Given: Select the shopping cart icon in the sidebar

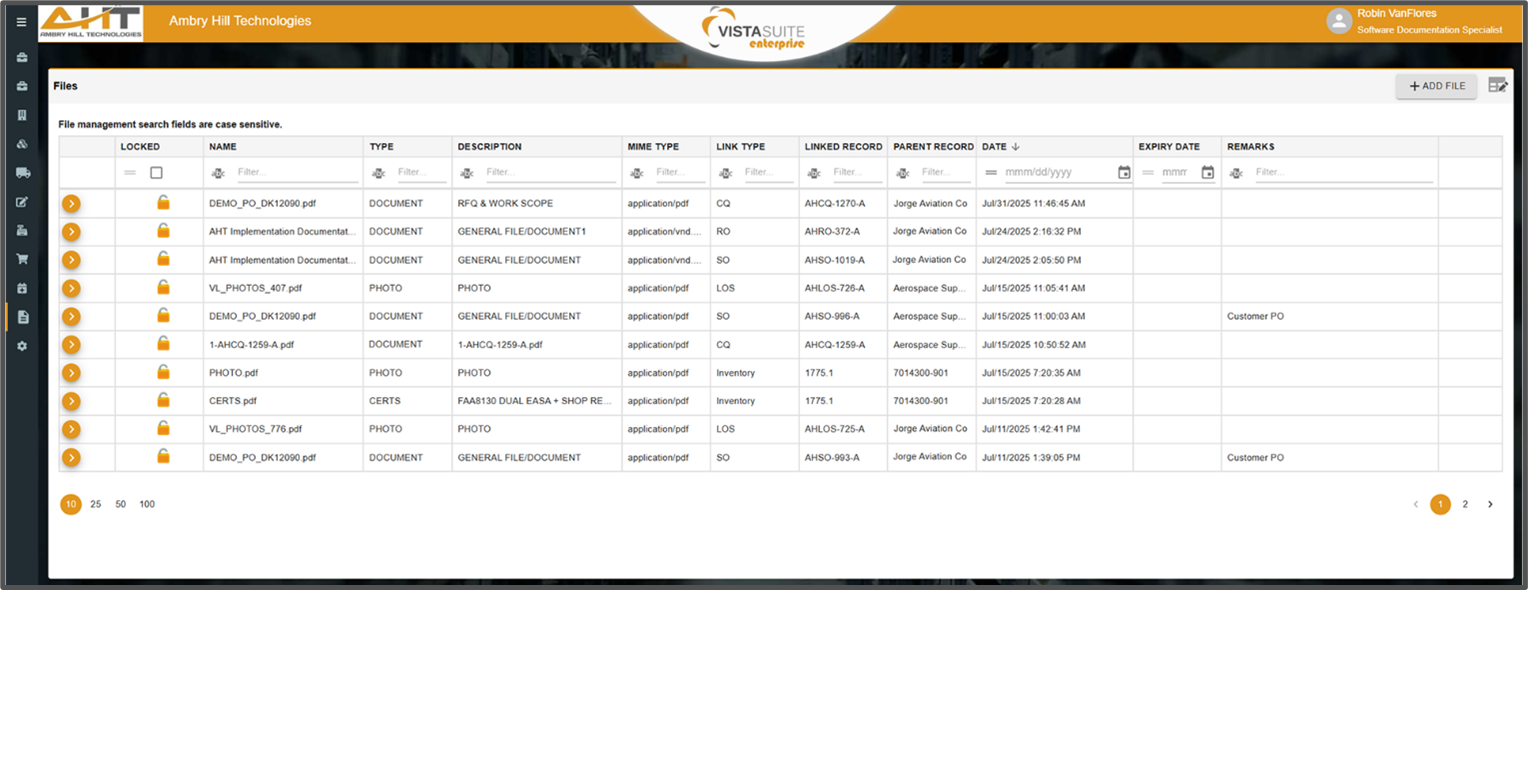Looking at the screenshot, I should coord(21,258).
